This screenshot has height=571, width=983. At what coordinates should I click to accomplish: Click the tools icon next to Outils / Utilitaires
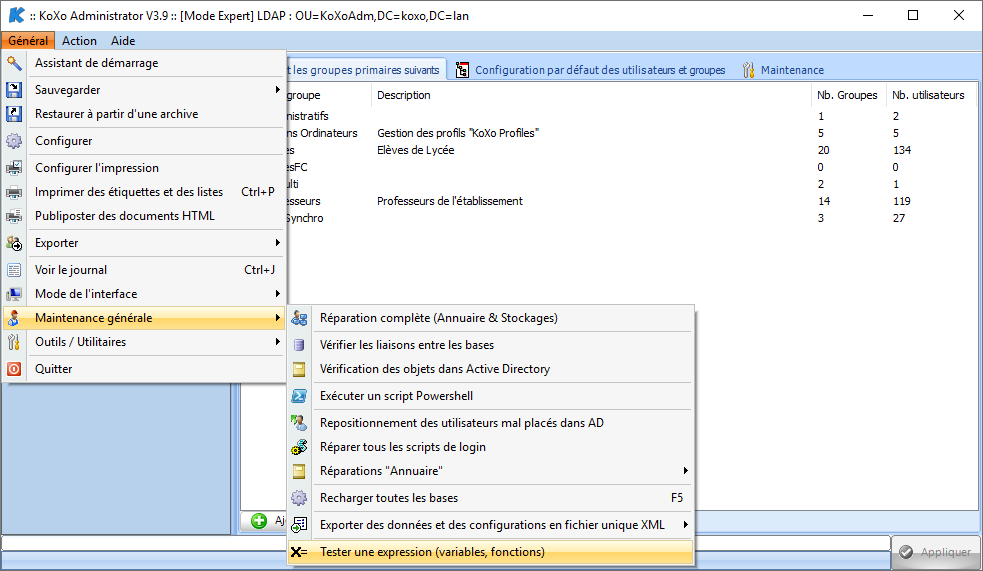point(14,342)
